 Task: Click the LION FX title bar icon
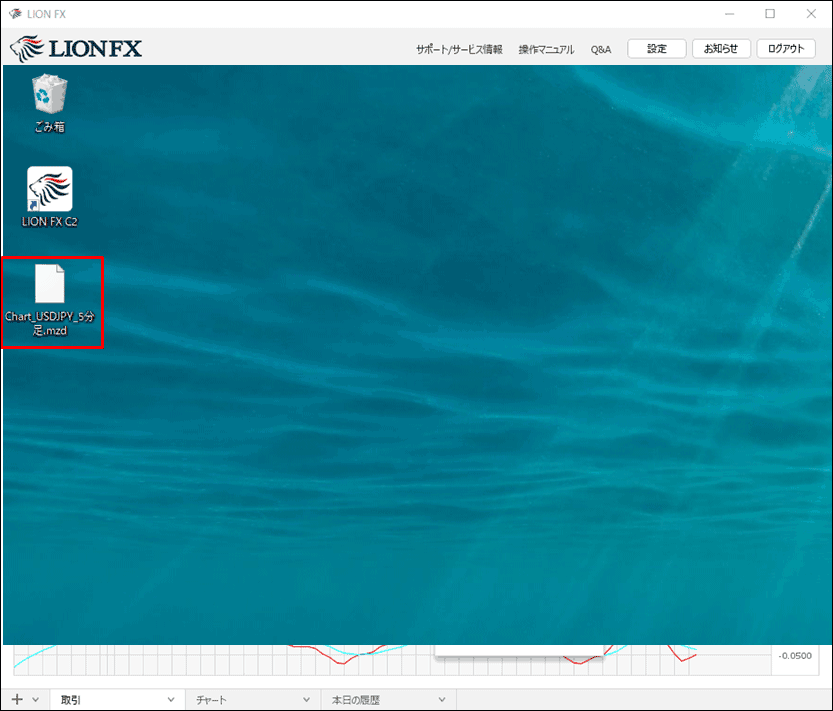coord(15,14)
